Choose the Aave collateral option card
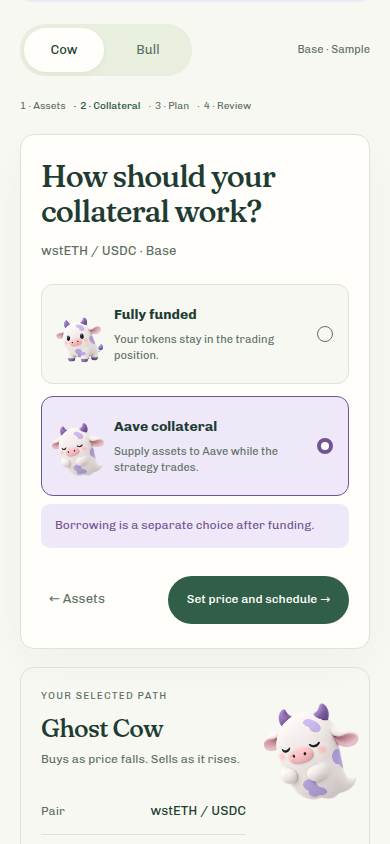This screenshot has height=844, width=390. point(195,446)
